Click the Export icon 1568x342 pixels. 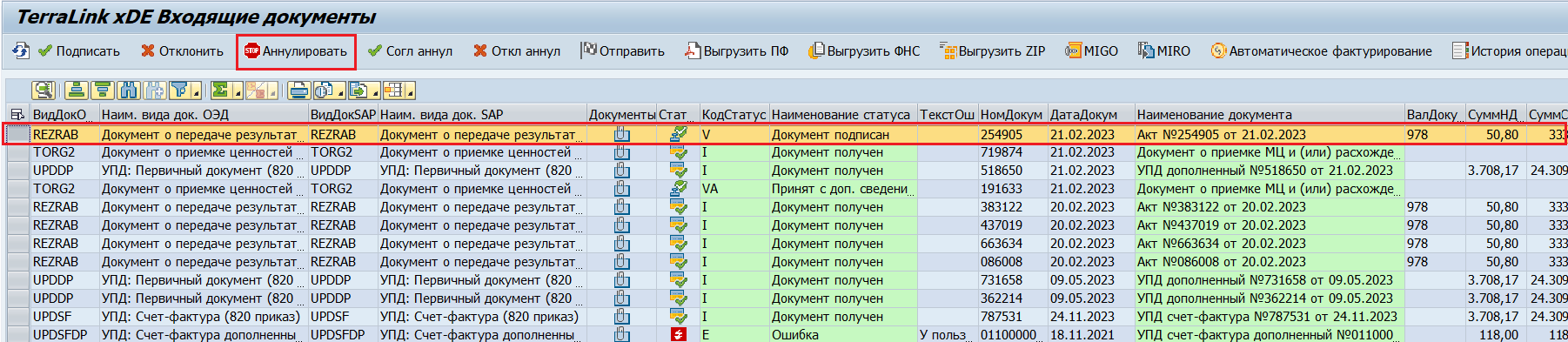(358, 90)
